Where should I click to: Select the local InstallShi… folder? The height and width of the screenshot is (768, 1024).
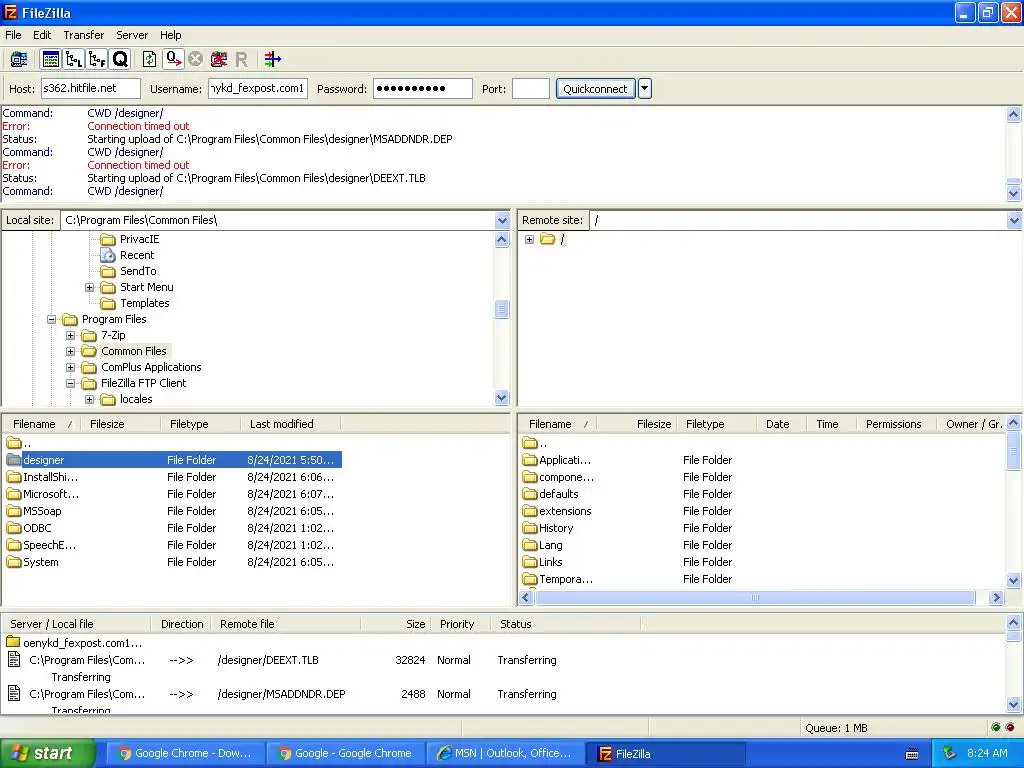point(173,477)
